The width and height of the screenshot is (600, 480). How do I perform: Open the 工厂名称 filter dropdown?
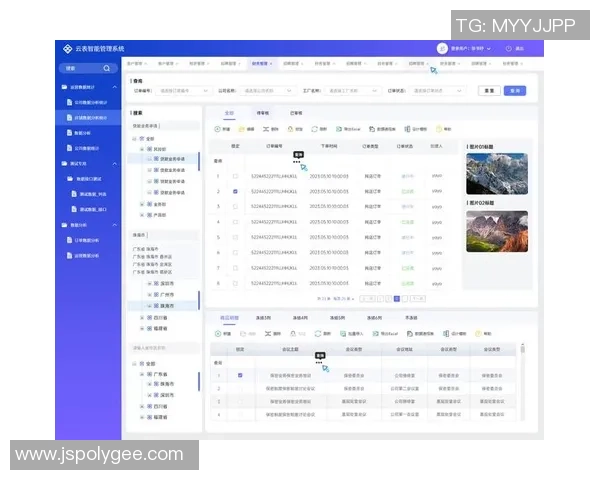tap(352, 91)
